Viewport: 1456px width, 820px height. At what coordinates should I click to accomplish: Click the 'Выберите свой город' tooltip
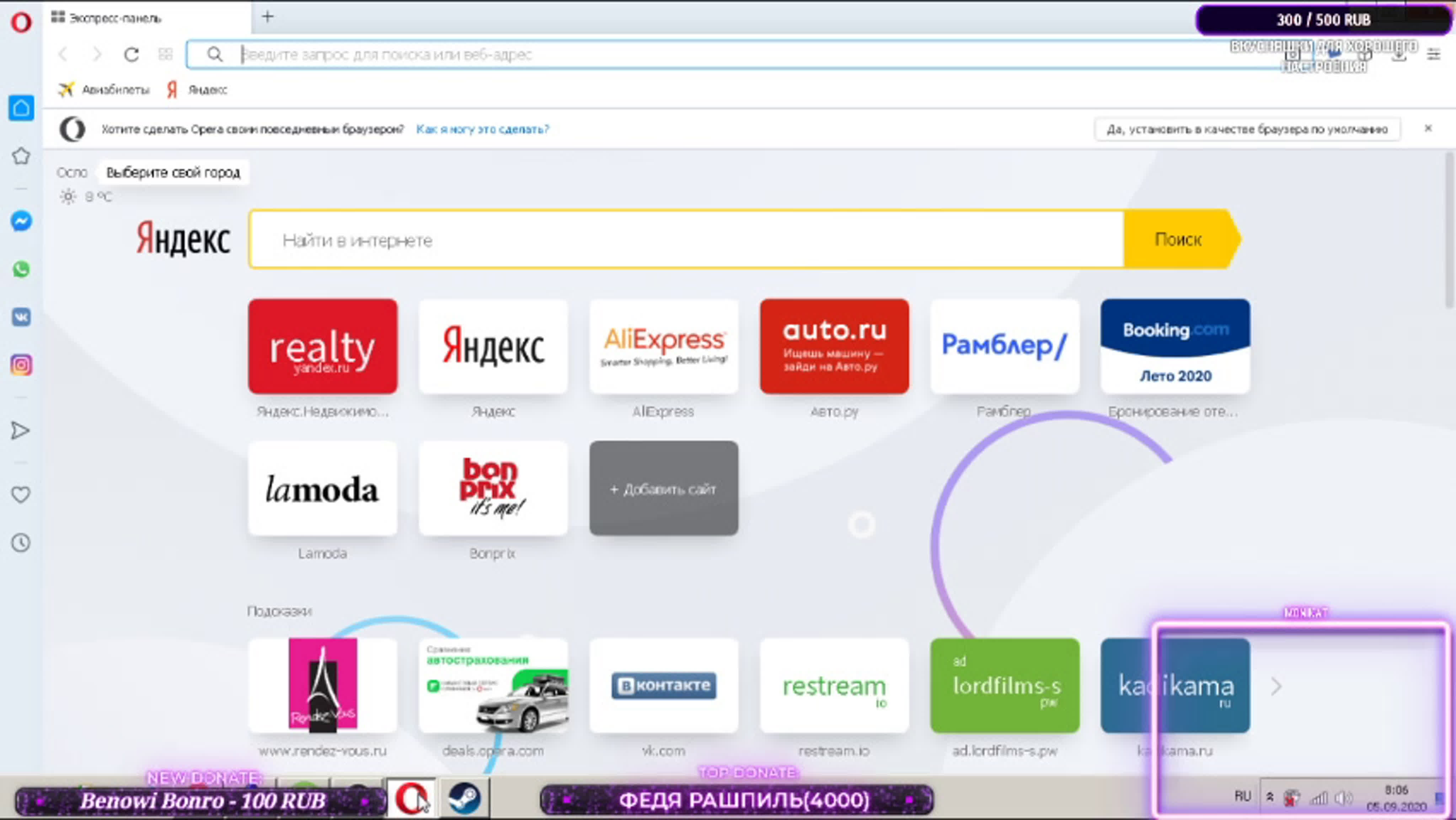pyautogui.click(x=173, y=172)
